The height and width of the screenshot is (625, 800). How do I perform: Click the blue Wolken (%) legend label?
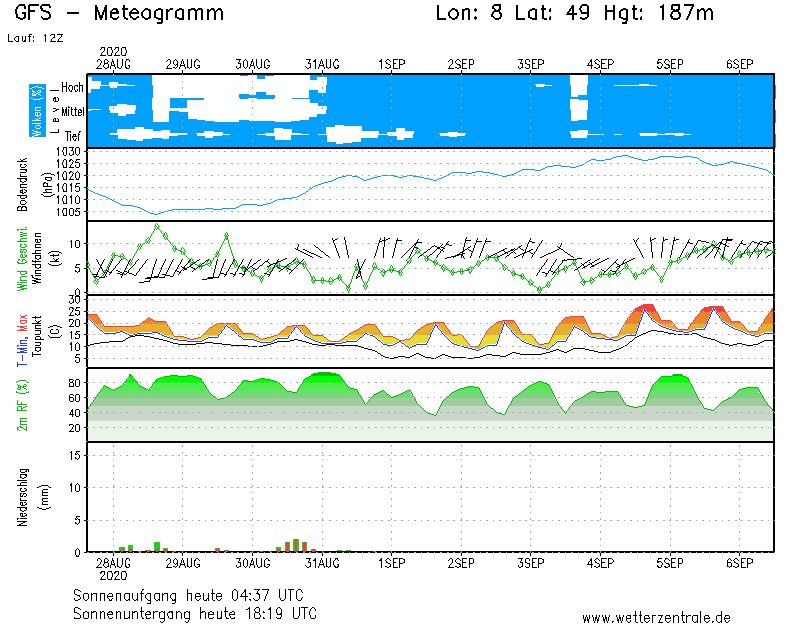[x=37, y=110]
